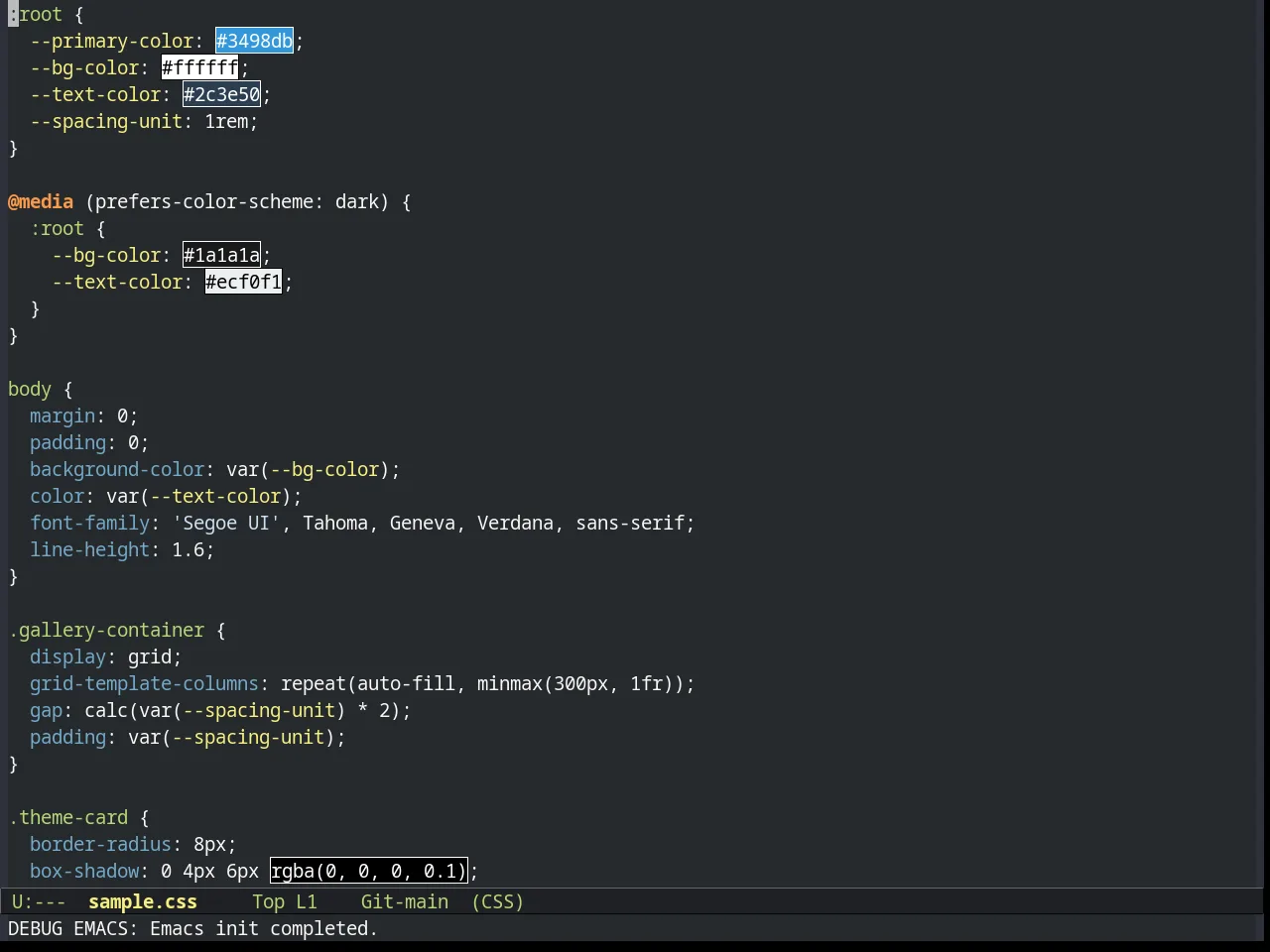Viewport: 1270px width, 952px height.
Task: Select the #1a1a1a dark background color
Action: pos(221,255)
